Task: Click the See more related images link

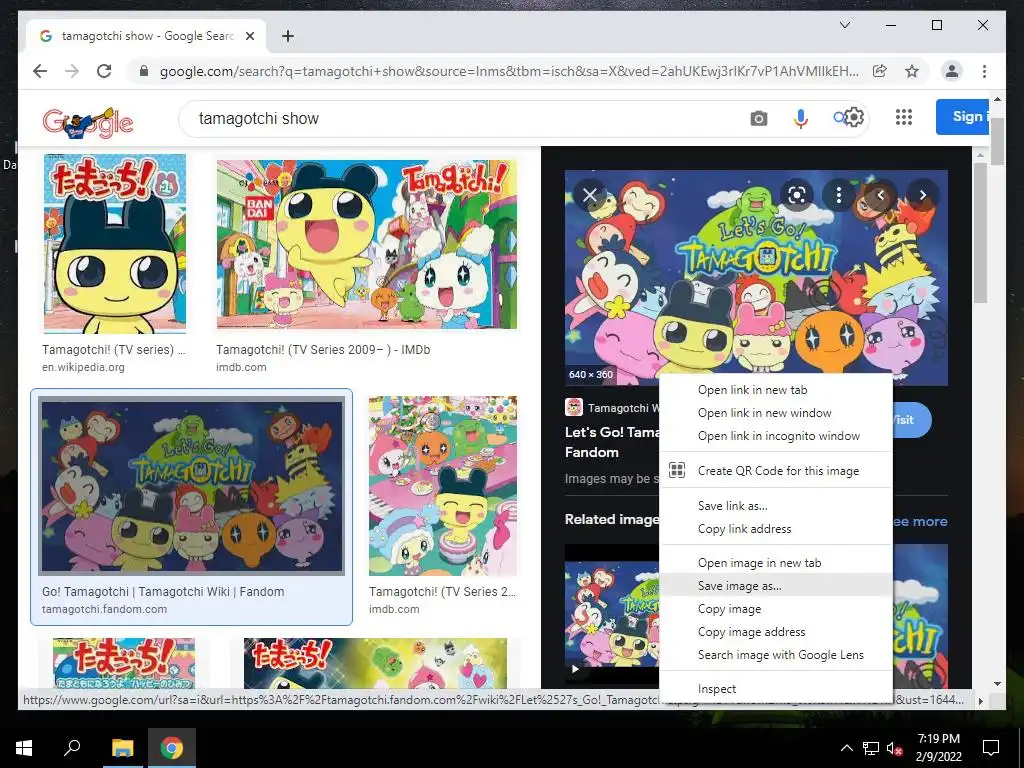Action: 920,520
